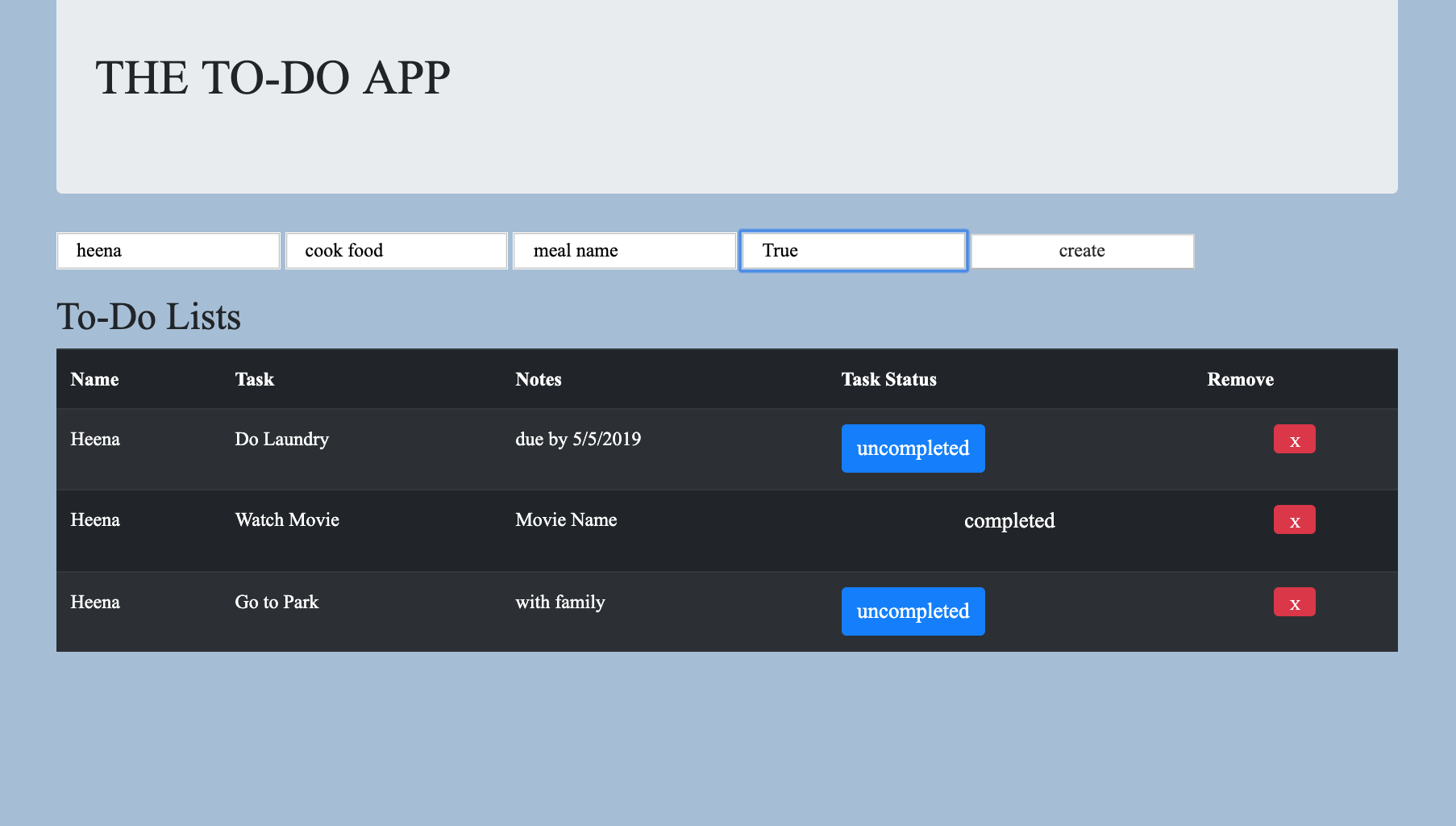Select the notes field showing 'meal name'
This screenshot has width=1456, height=826.
pos(625,251)
